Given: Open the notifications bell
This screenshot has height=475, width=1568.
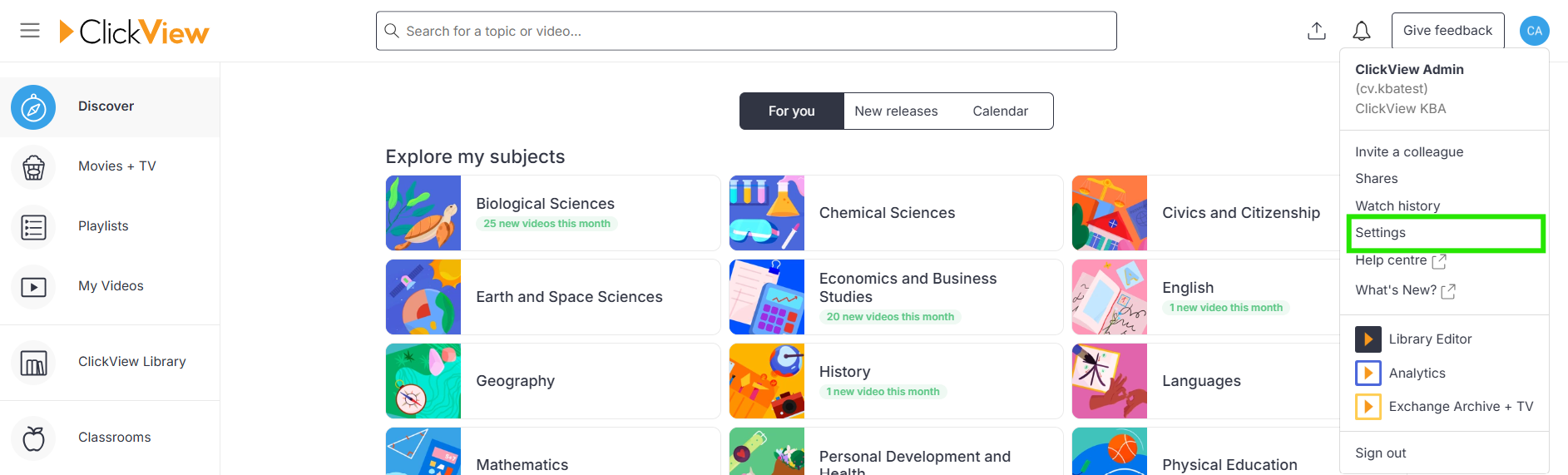Looking at the screenshot, I should tap(1362, 31).
